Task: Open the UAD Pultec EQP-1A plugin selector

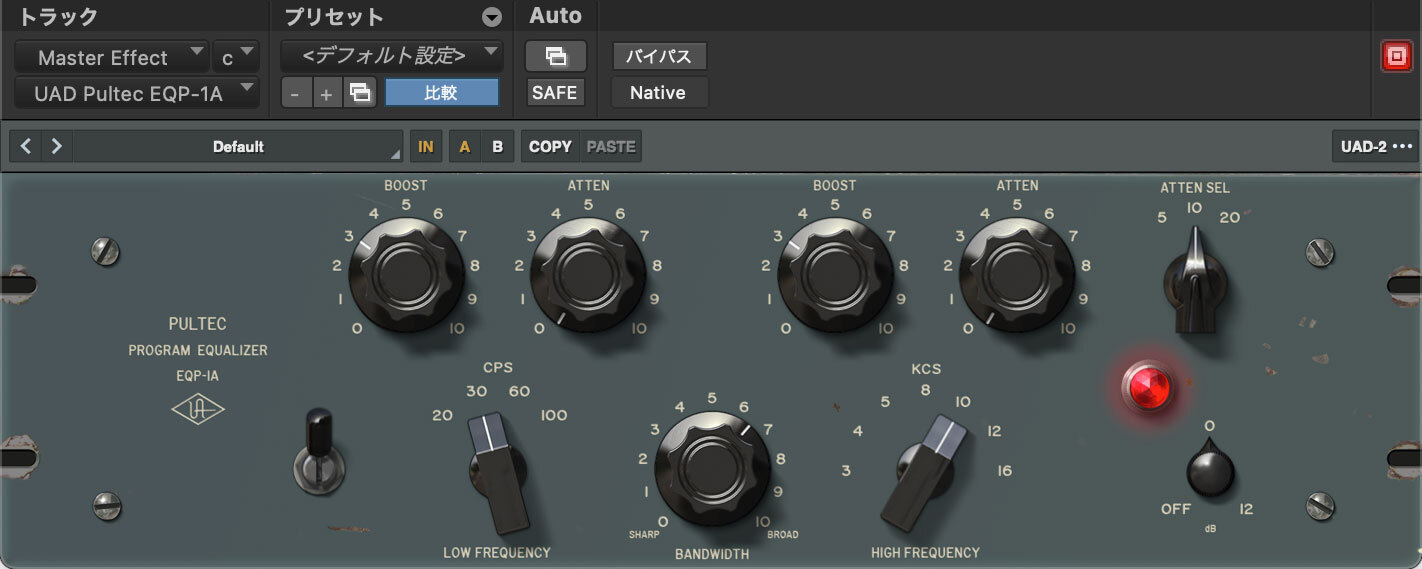Action: tap(137, 93)
